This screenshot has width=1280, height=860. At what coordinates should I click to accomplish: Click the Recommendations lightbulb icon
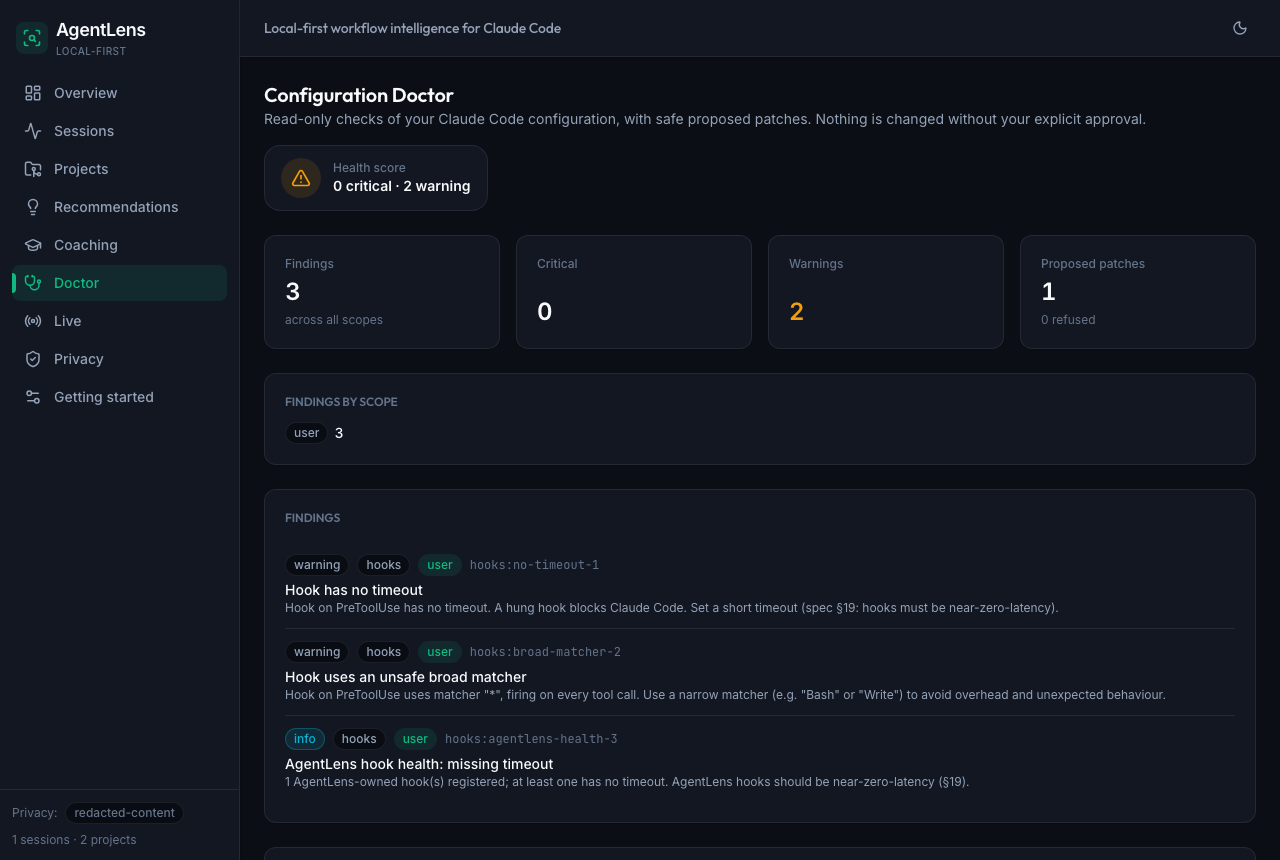point(33,207)
